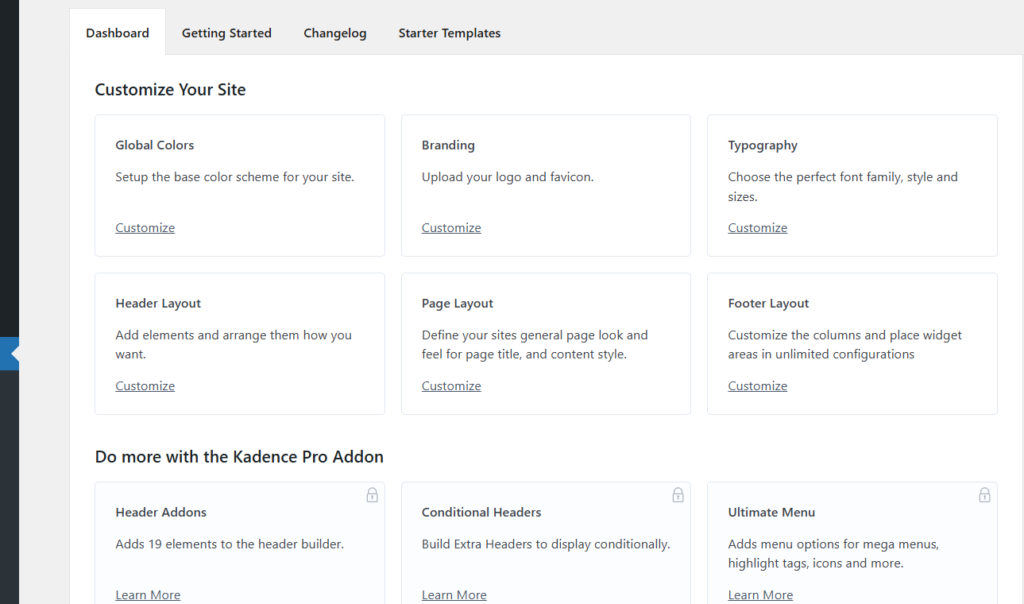The image size is (1024, 604).
Task: Select the Starter Templates tab
Action: click(x=449, y=32)
